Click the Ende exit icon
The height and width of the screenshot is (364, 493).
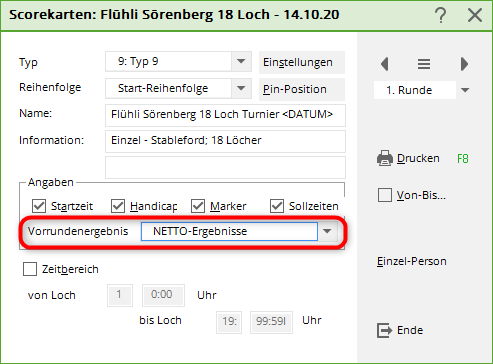pyautogui.click(x=384, y=330)
